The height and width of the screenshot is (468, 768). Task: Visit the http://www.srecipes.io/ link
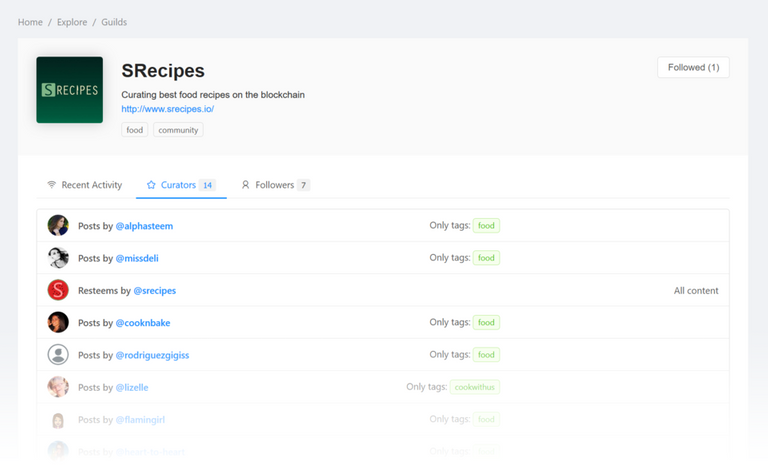[168, 109]
